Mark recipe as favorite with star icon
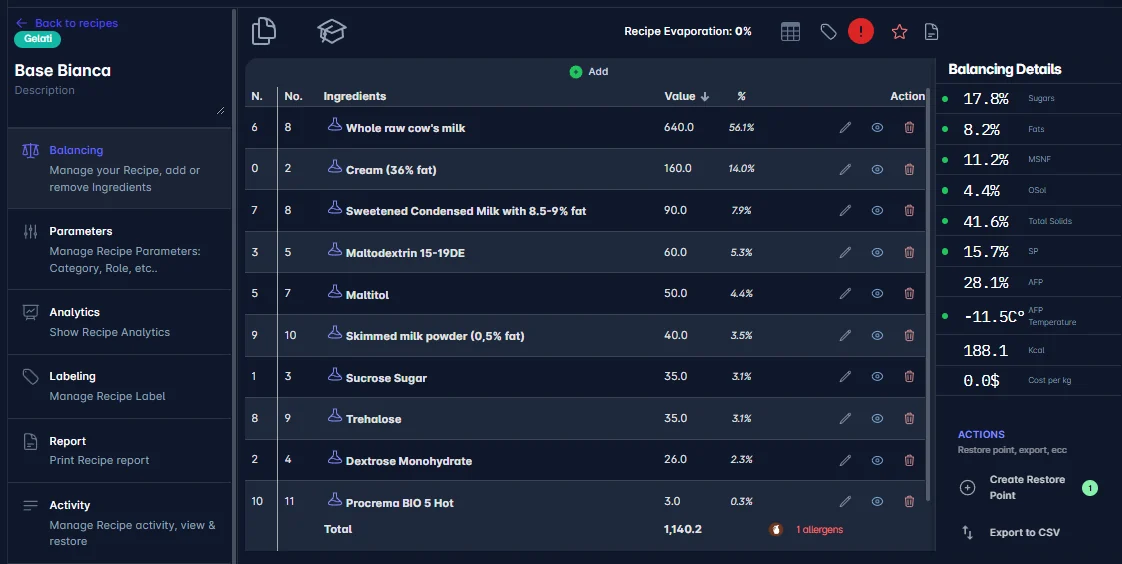Screen dimensions: 1122x564 point(899,31)
